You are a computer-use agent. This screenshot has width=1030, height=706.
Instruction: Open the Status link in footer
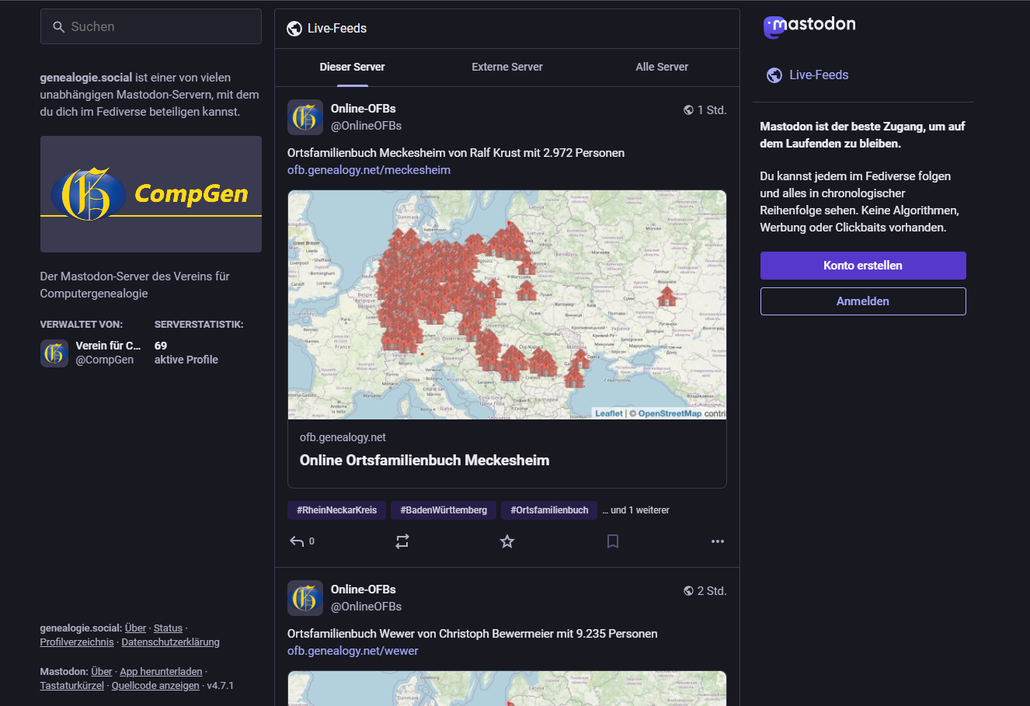(x=168, y=628)
